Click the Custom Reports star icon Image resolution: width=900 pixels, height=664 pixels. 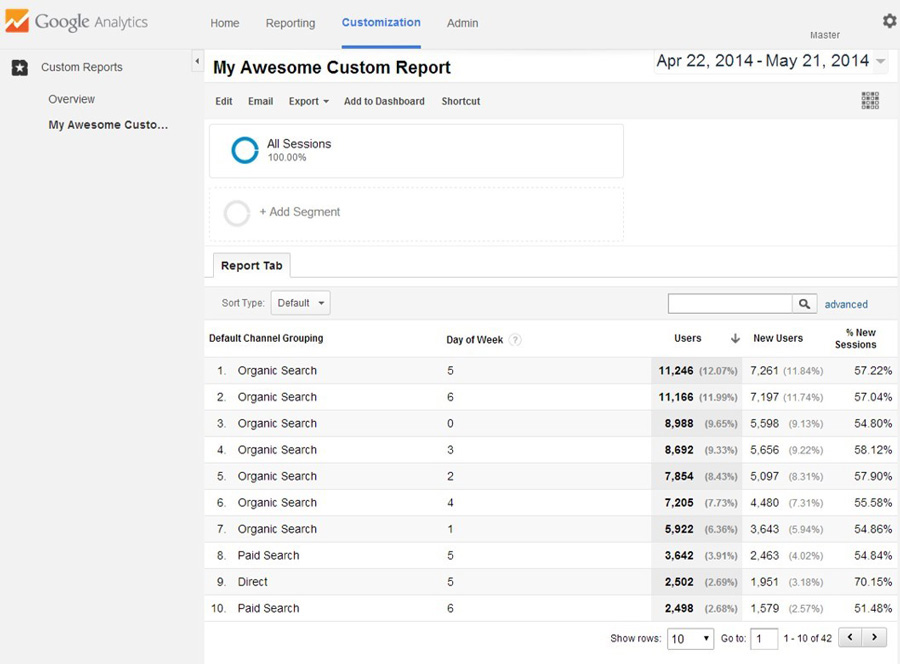click(20, 68)
